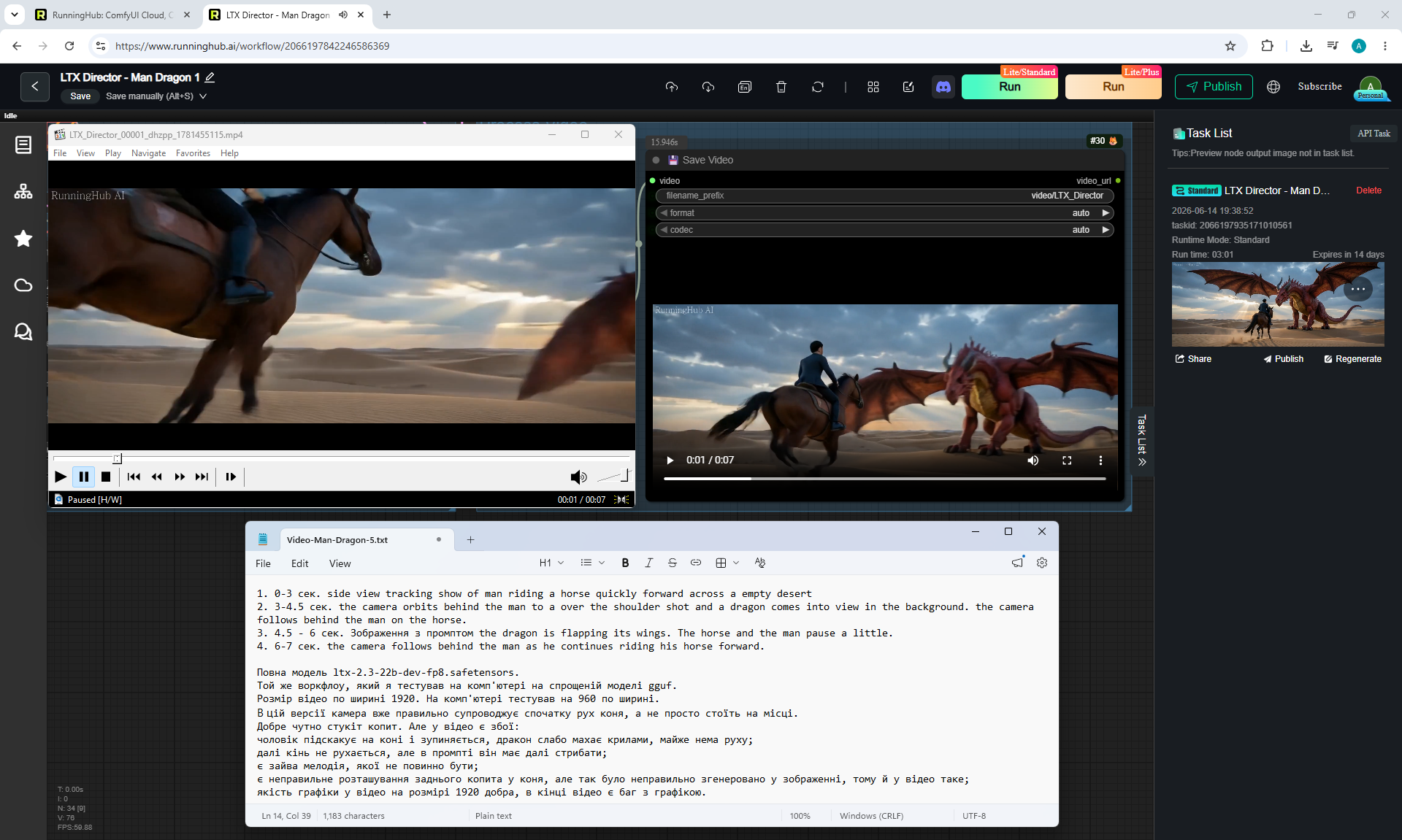Enter fullscreen in the Save Video preview
Image resolution: width=1402 pixels, height=840 pixels.
tap(1067, 461)
